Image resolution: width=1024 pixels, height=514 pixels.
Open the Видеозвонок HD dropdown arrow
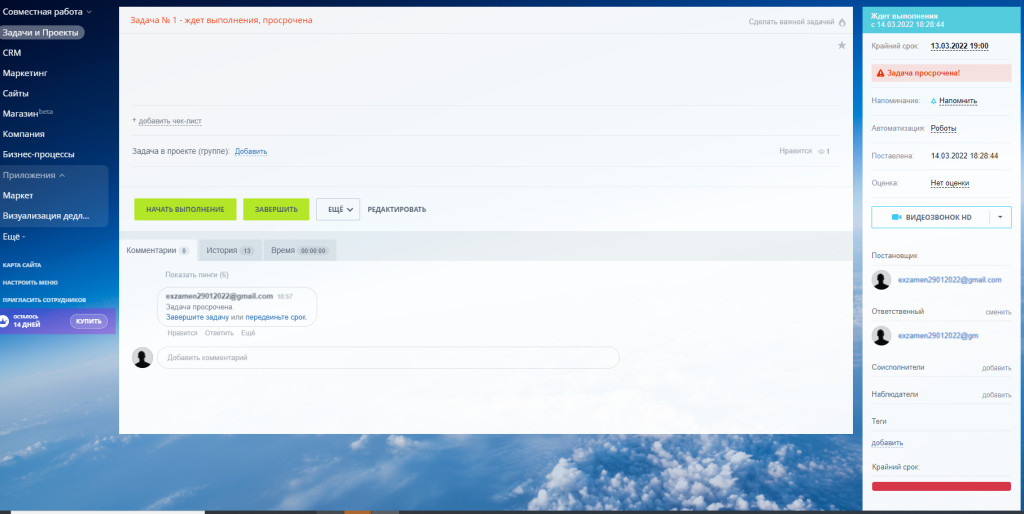pos(1000,217)
